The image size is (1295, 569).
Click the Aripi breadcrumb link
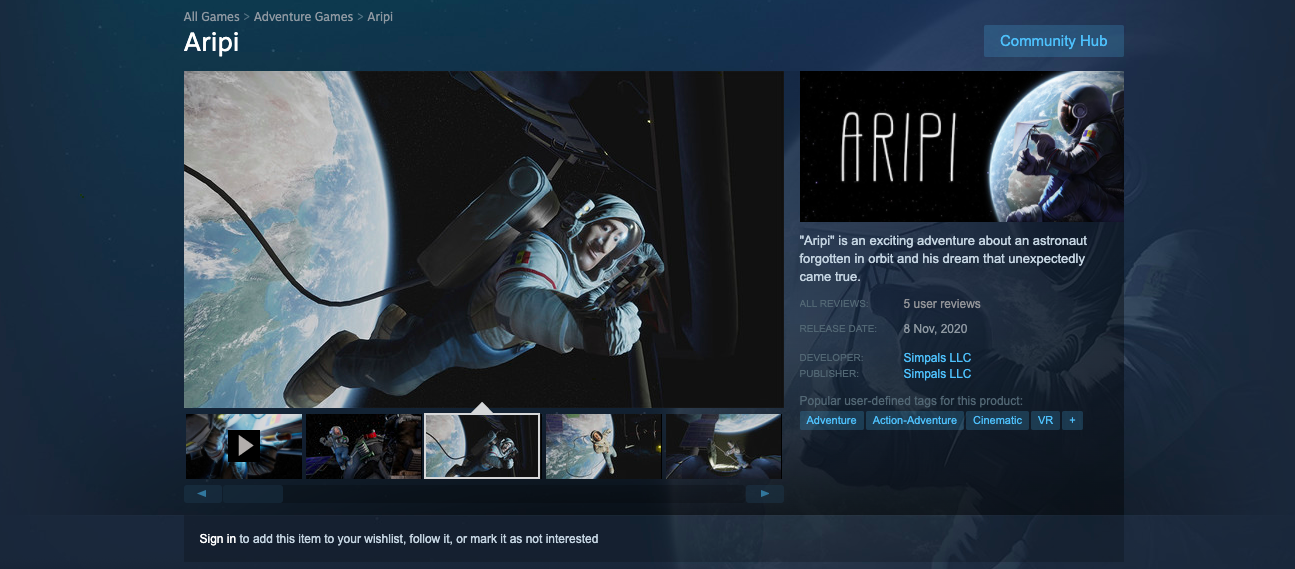tap(380, 17)
